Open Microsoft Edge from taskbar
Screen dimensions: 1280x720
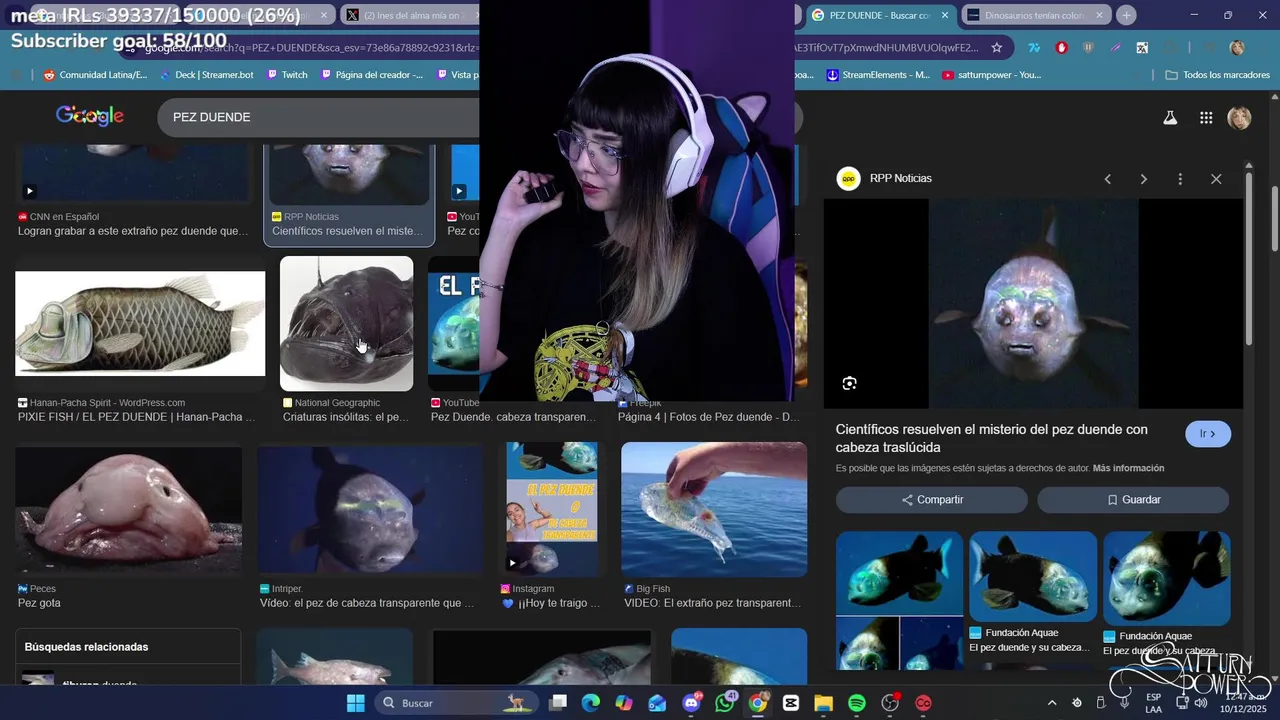(591, 703)
